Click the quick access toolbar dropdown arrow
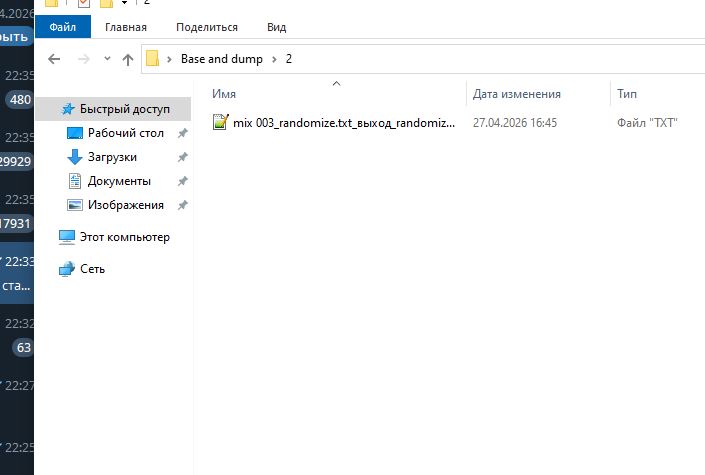 (x=124, y=4)
